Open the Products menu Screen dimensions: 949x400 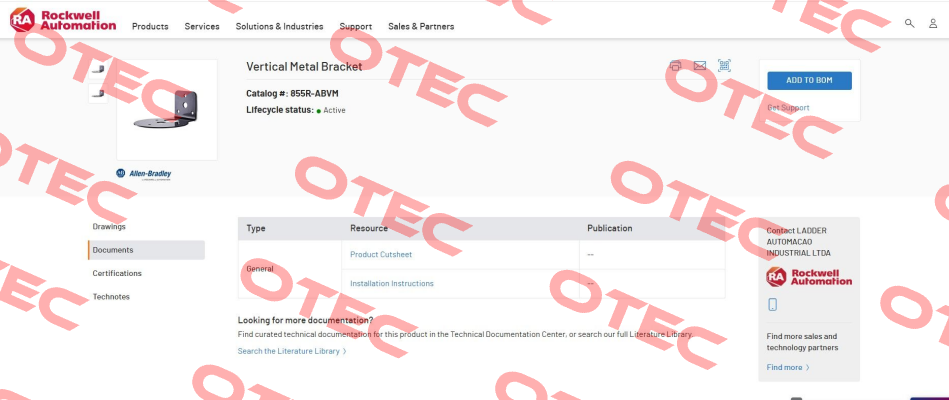(x=150, y=27)
